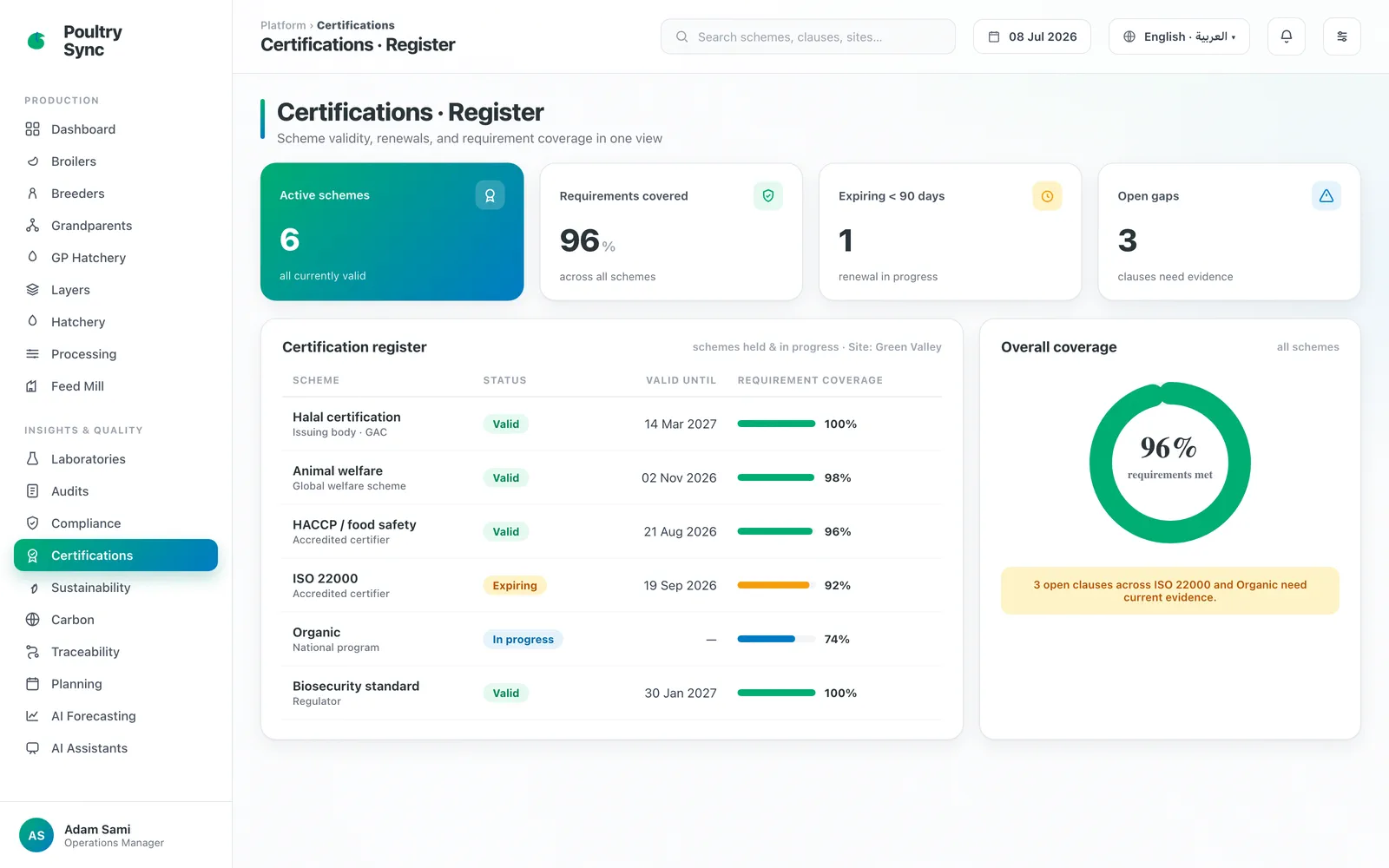Image resolution: width=1389 pixels, height=868 pixels.
Task: Click the 98% coverage value for Animal welfare
Action: pyautogui.click(x=838, y=478)
